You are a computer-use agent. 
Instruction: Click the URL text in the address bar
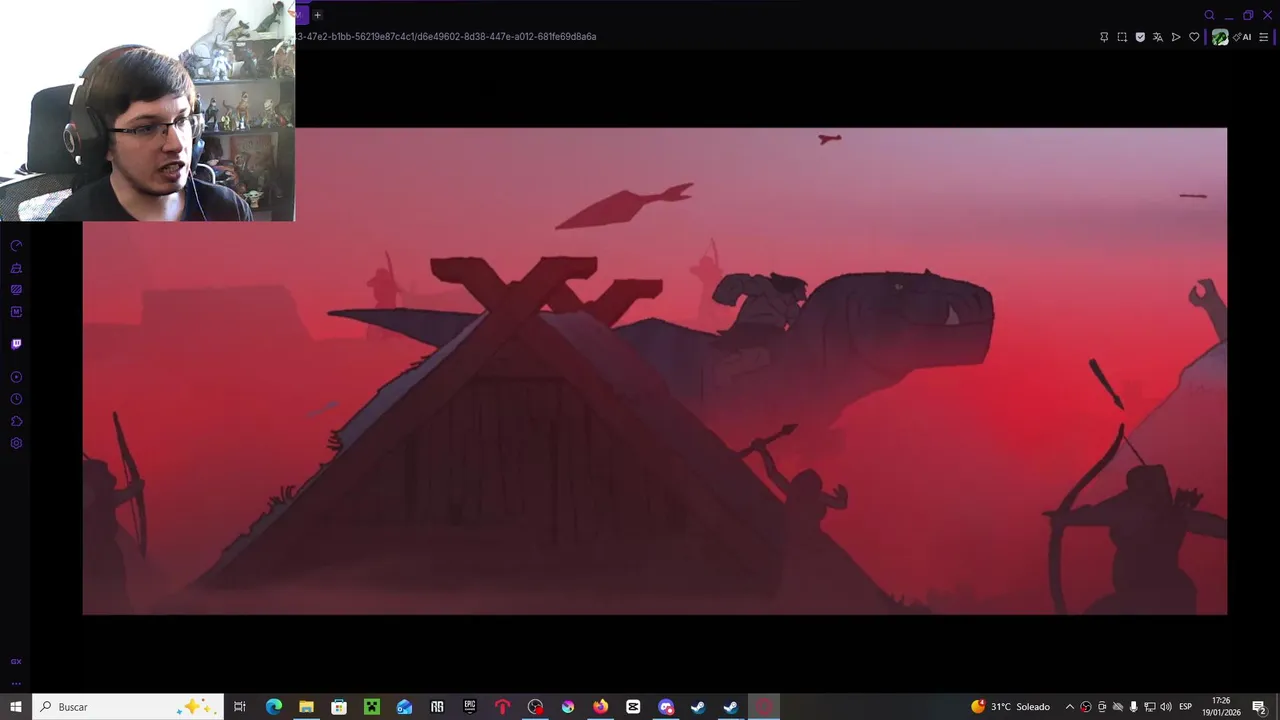point(446,37)
